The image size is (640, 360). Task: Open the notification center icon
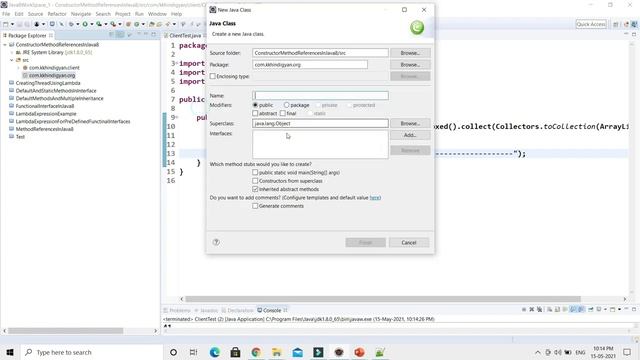point(627,352)
